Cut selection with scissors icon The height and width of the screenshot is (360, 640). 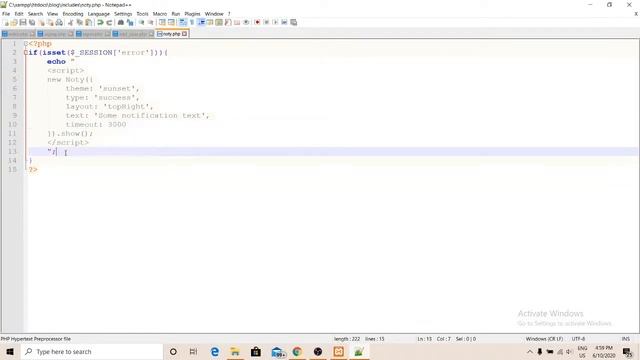point(71,22)
